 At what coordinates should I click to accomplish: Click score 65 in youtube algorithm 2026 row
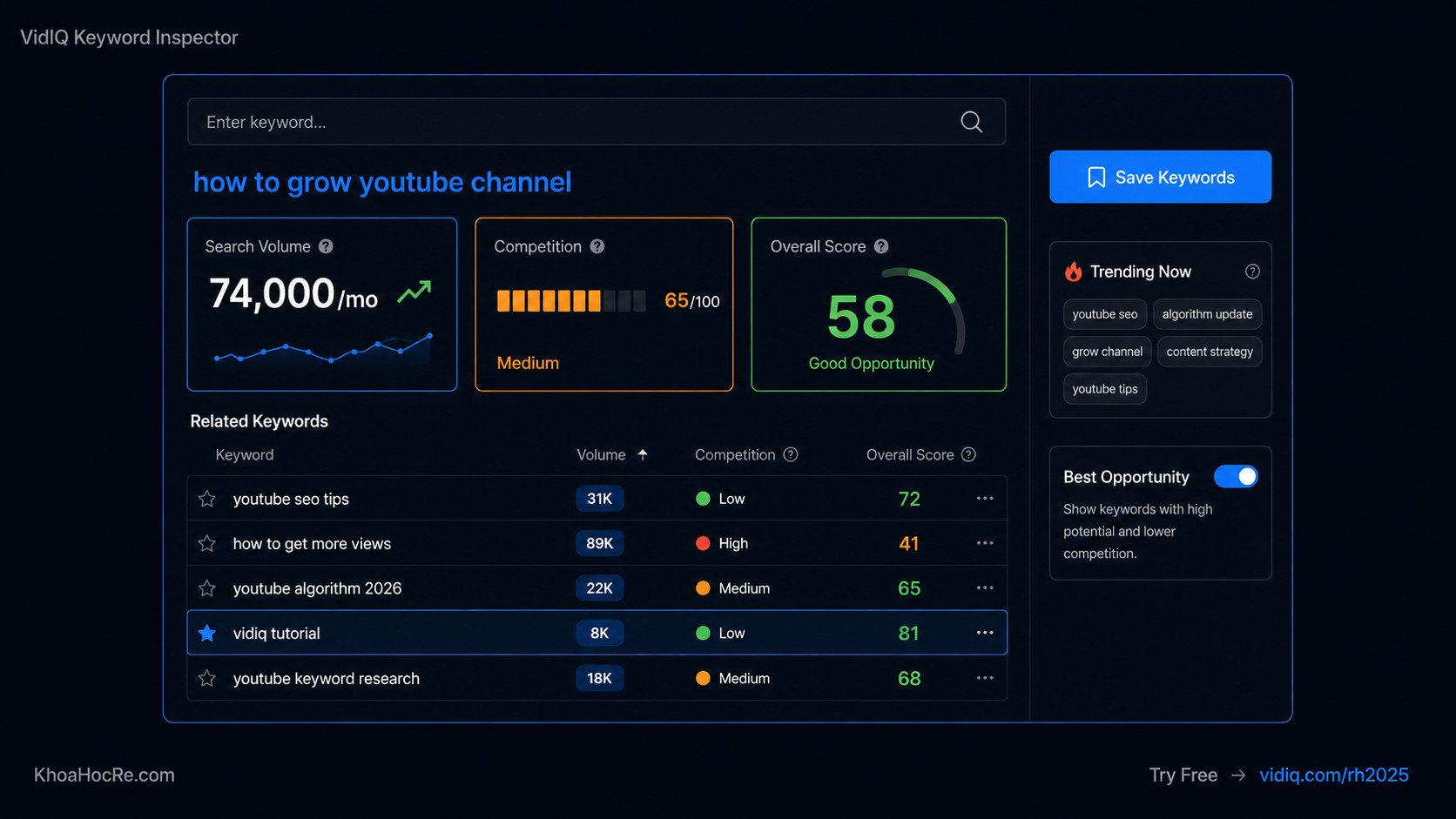pos(909,588)
